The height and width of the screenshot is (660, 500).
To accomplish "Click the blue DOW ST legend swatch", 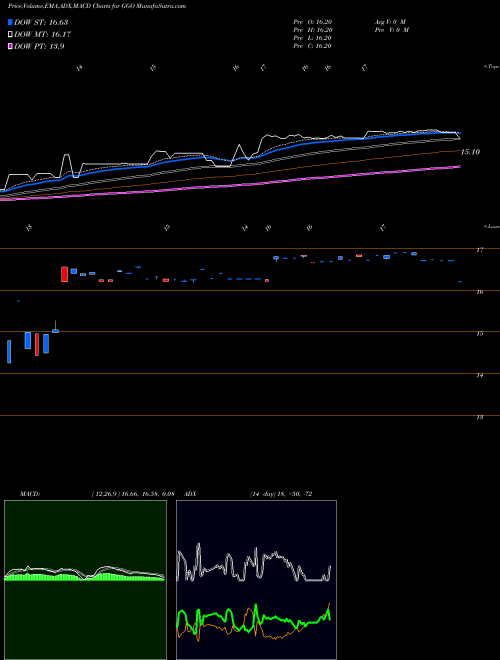I will pyautogui.click(x=10, y=22).
